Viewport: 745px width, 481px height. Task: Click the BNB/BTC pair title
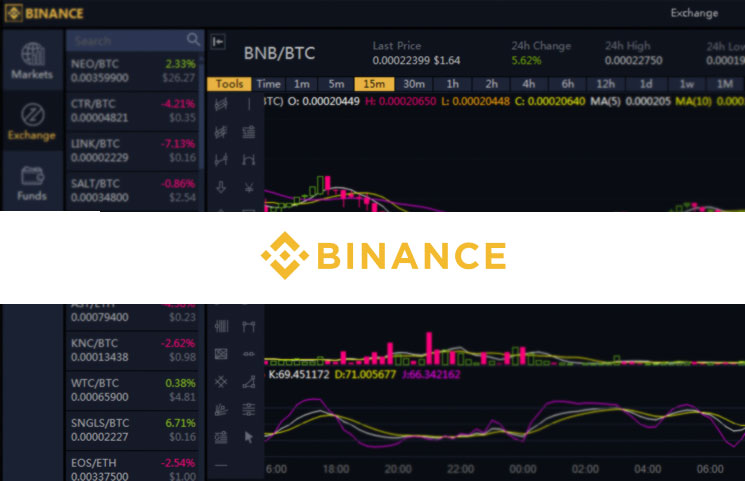279,53
